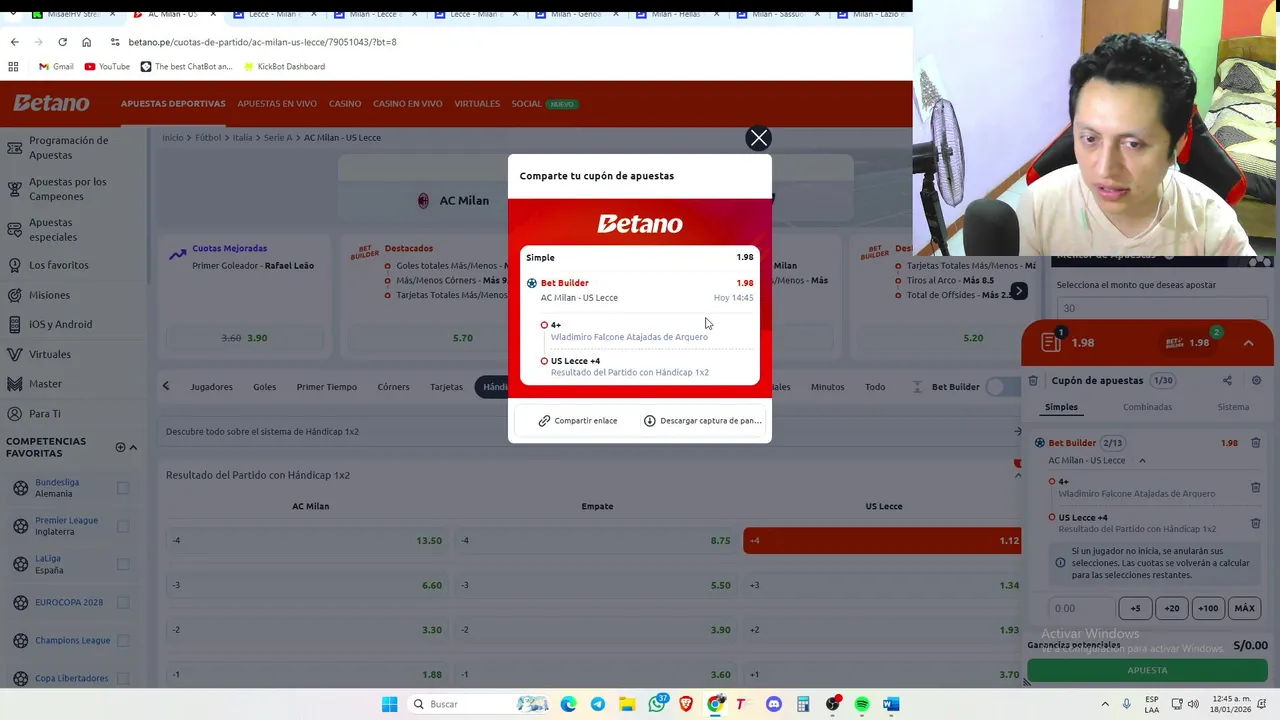The width and height of the screenshot is (1280, 720).
Task: Open the Social menu item
Action: coord(526,104)
